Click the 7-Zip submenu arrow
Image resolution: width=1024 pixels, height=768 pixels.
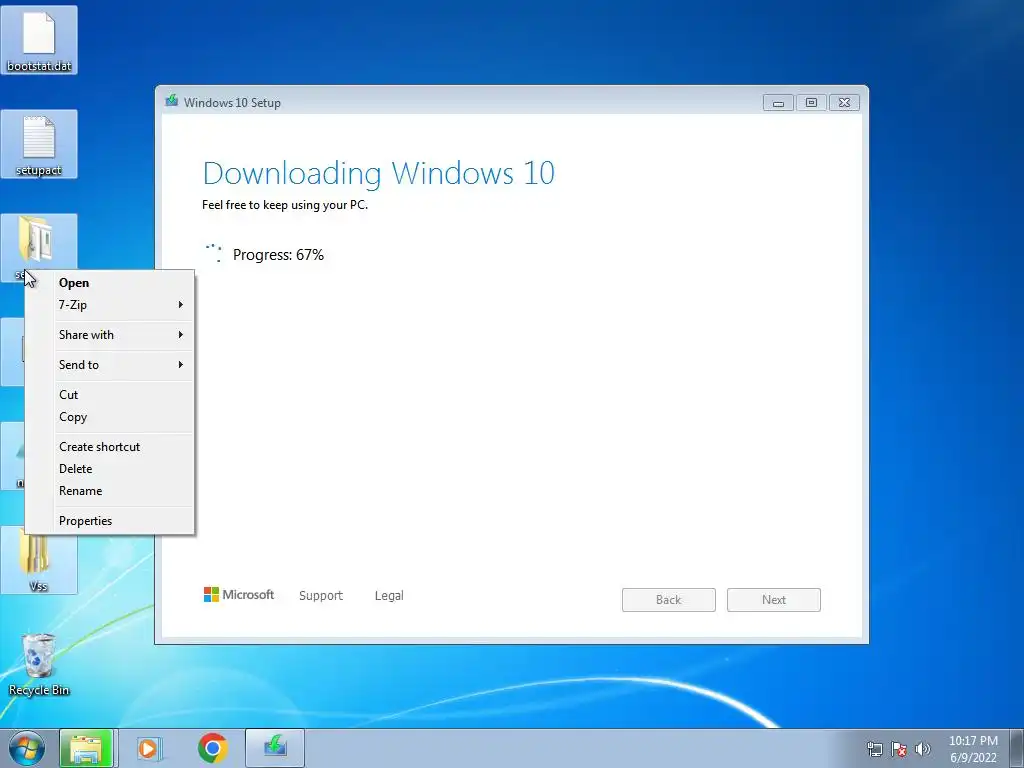pyautogui.click(x=181, y=305)
